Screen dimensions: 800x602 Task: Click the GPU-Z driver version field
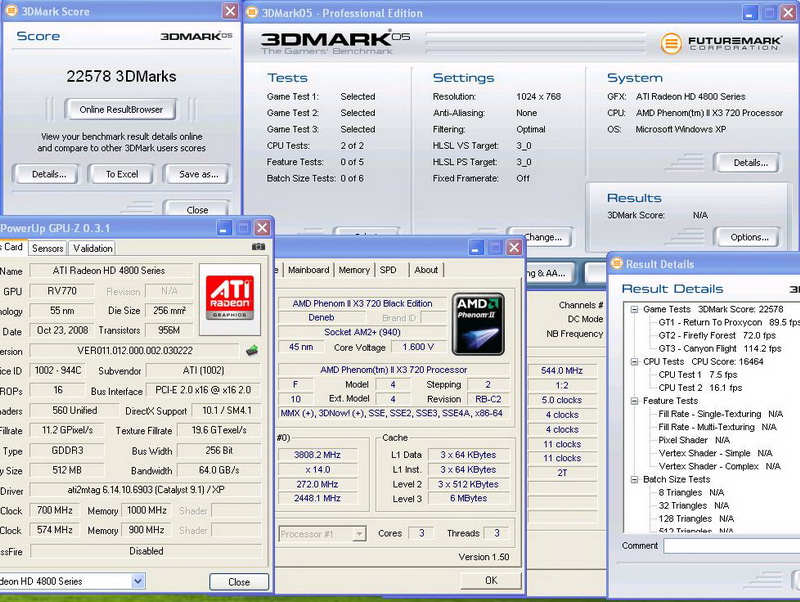tap(145, 490)
